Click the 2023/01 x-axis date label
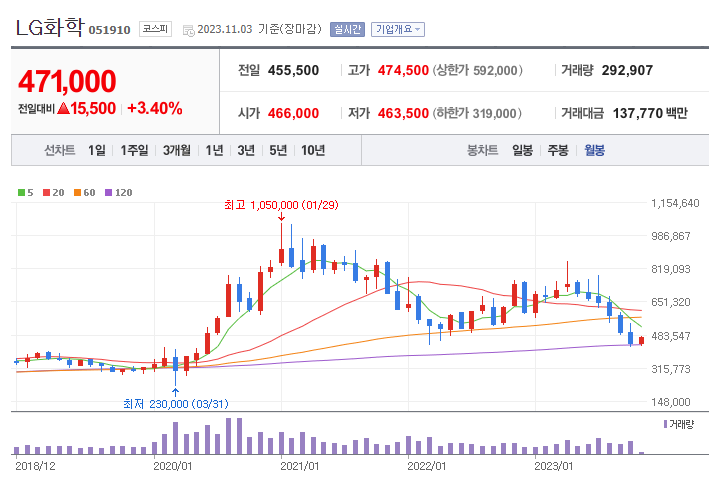Screen dimensions: 709x477 553,466
